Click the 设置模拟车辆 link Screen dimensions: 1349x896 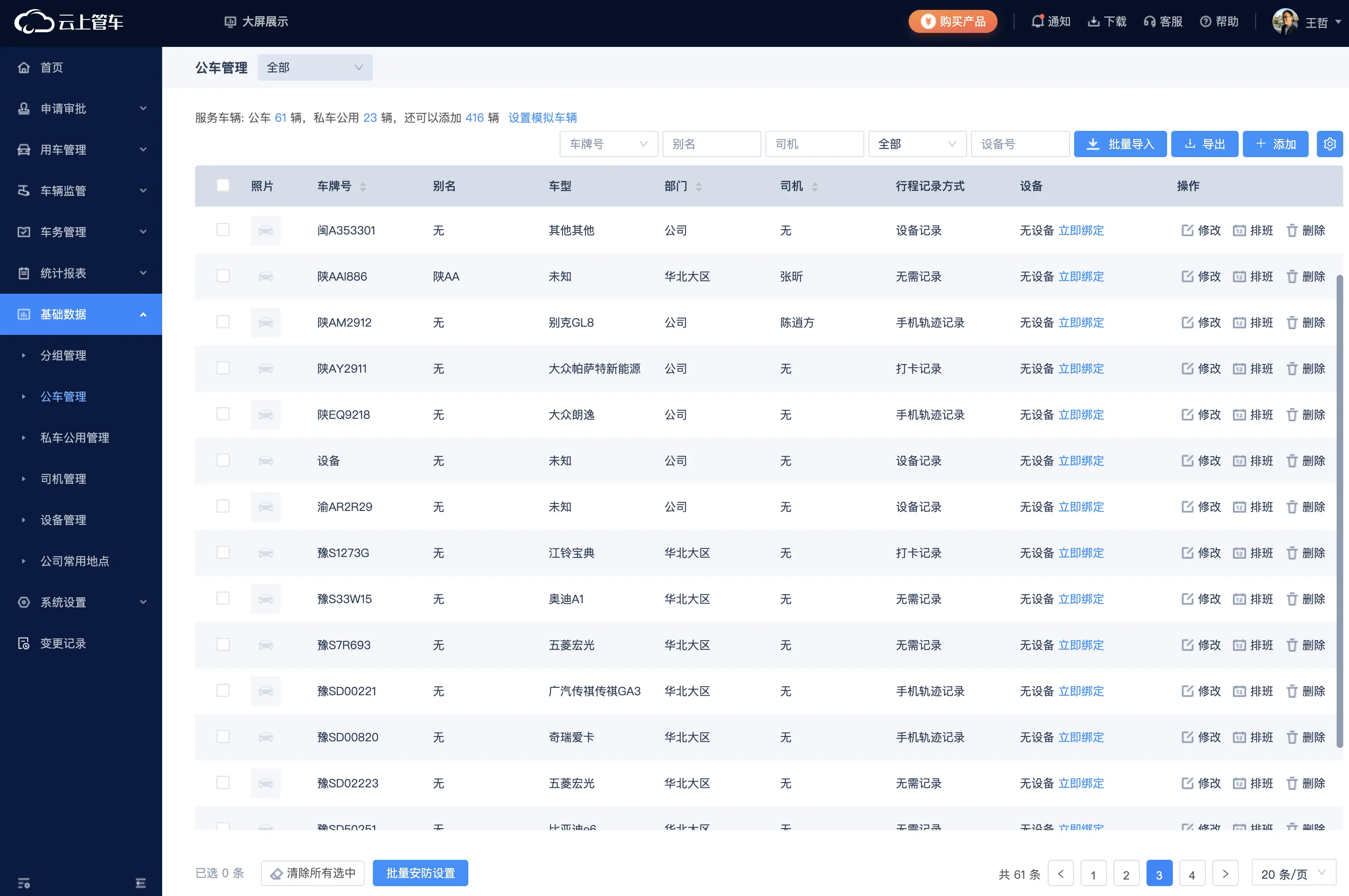(x=542, y=118)
